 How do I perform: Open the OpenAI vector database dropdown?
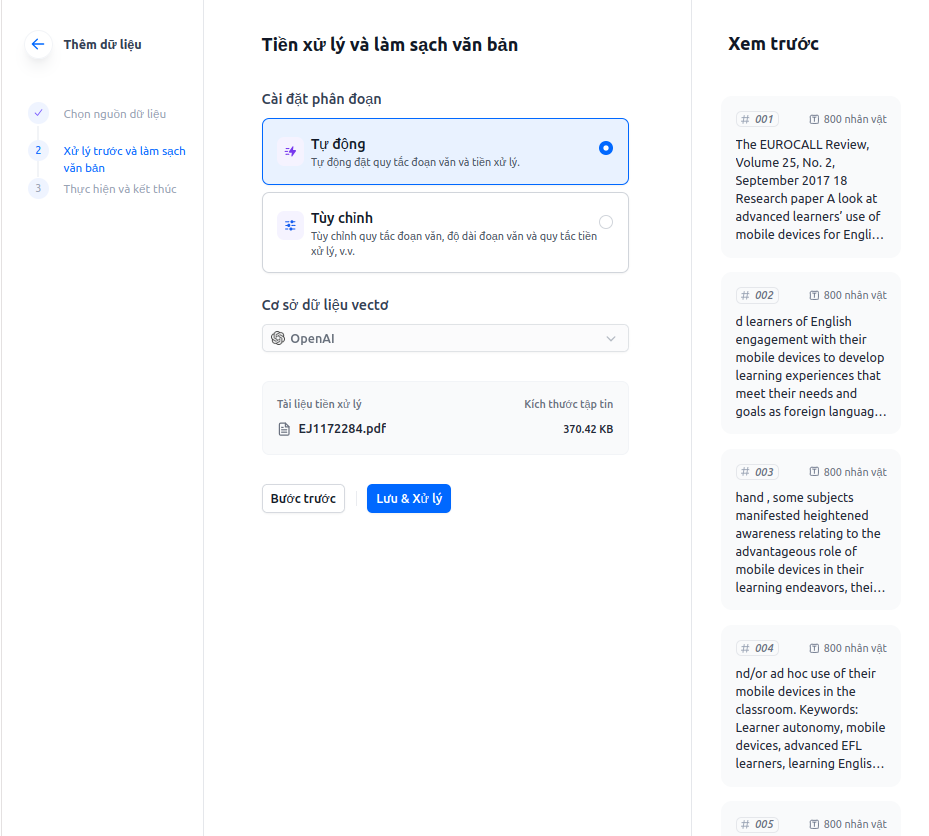445,339
